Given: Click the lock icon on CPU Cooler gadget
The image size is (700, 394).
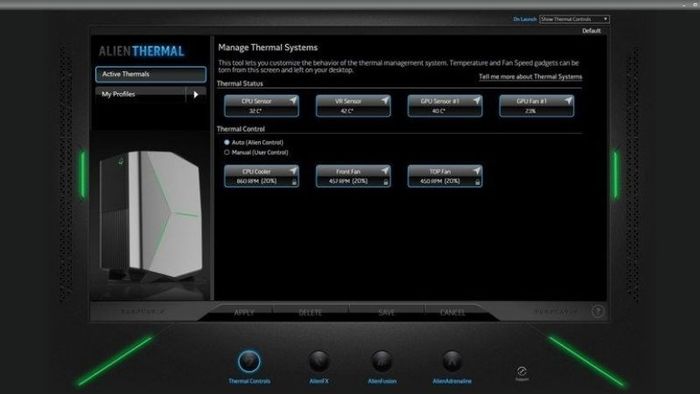Looking at the screenshot, I should (x=294, y=182).
